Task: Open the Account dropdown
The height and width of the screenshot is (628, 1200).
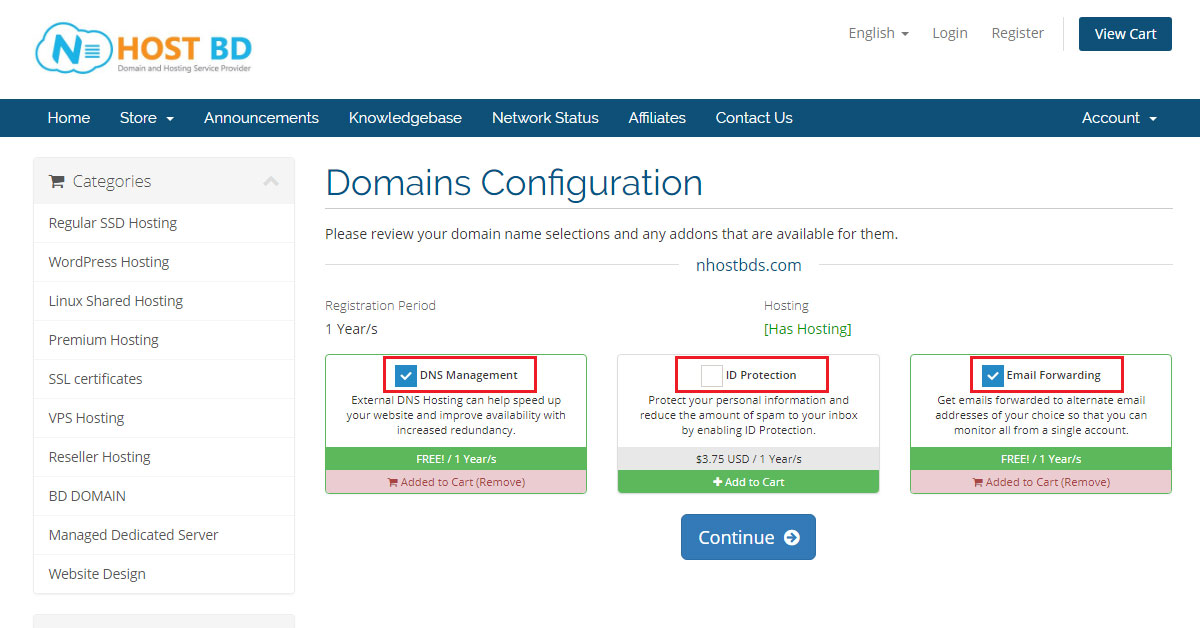Action: pos(1117,118)
